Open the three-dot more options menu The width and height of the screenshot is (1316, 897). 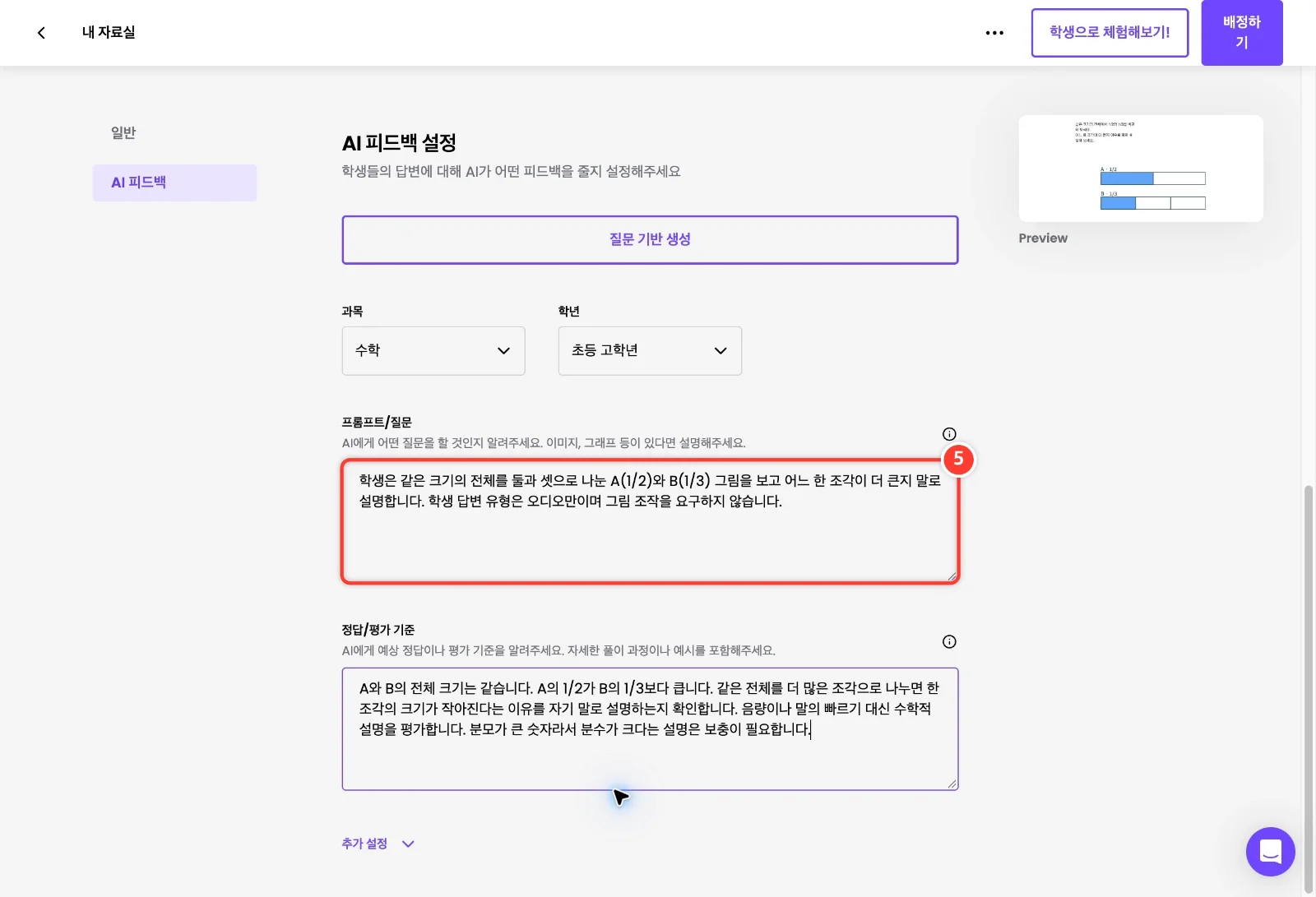tap(994, 33)
